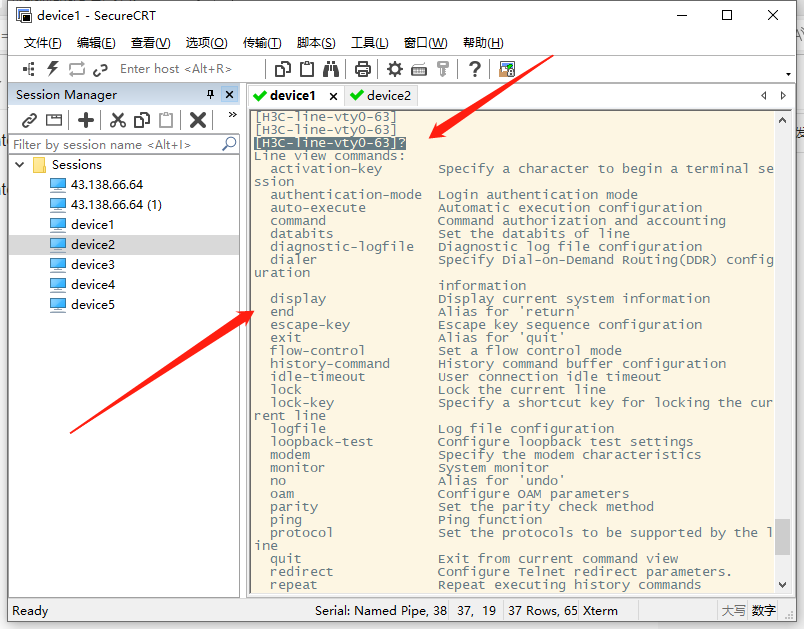
Task: Click the '37 Rows, 65' status entry
Action: (542, 611)
